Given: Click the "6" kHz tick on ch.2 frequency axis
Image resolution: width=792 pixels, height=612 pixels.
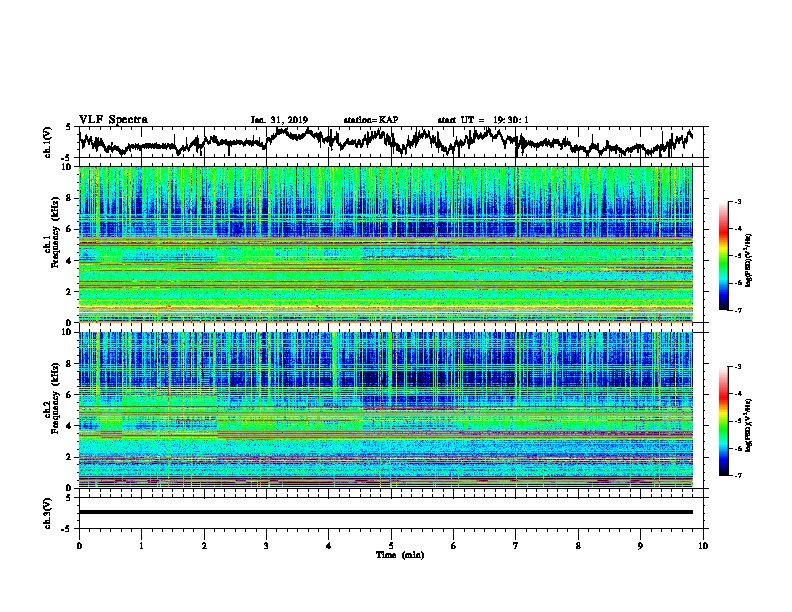Looking at the screenshot, I should coord(69,394).
